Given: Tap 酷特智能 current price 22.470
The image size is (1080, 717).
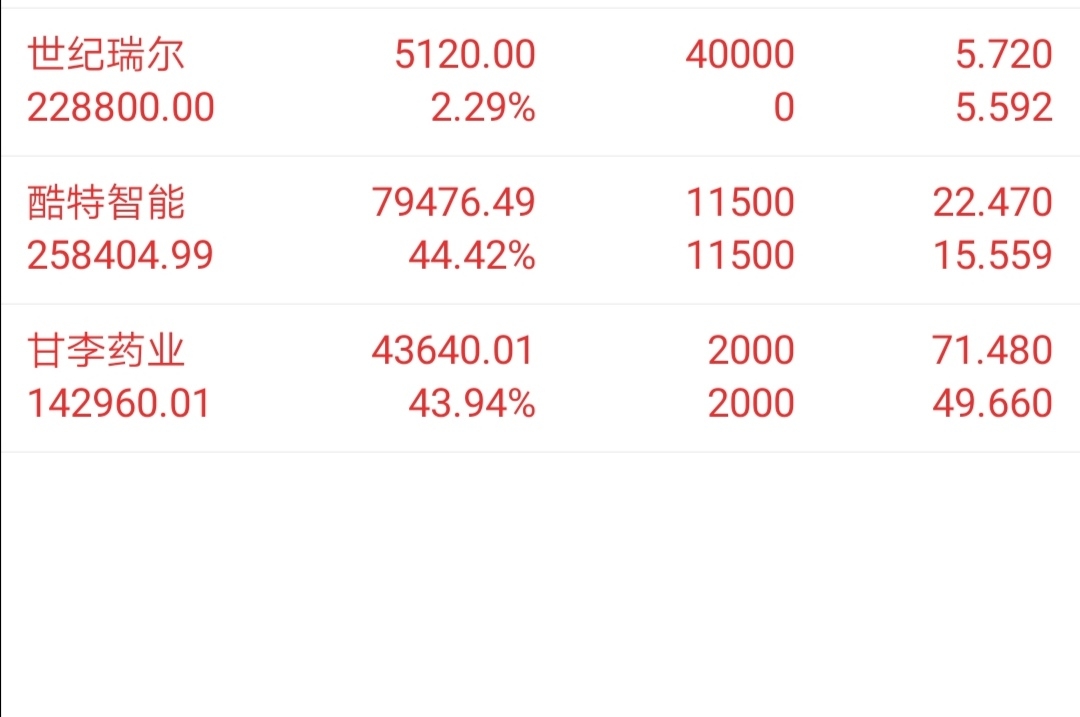Looking at the screenshot, I should pyautogui.click(x=993, y=202).
